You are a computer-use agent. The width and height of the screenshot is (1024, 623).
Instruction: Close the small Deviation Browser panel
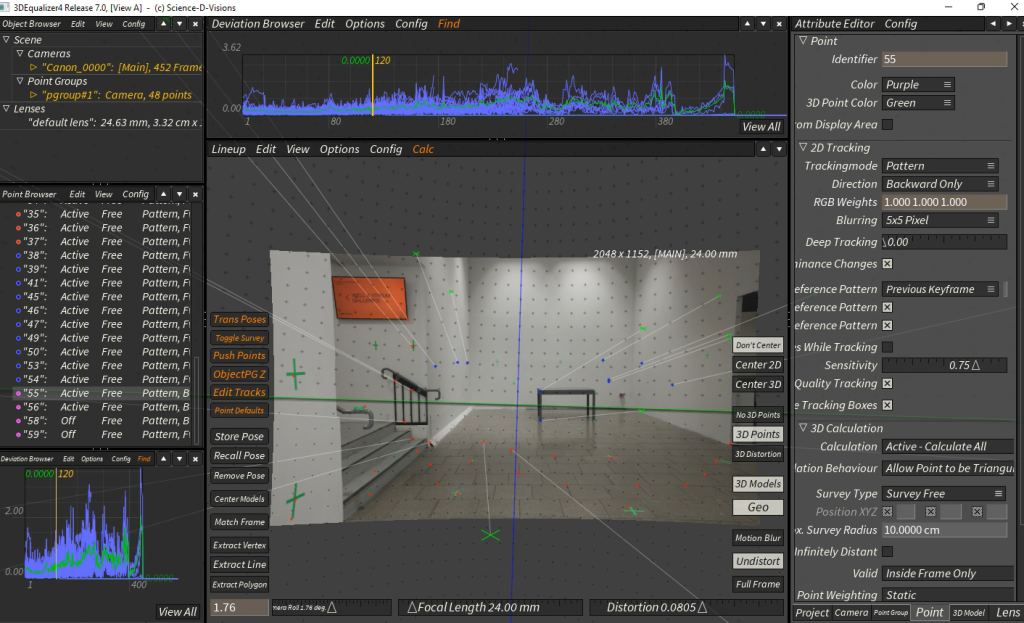pyautogui.click(x=195, y=458)
